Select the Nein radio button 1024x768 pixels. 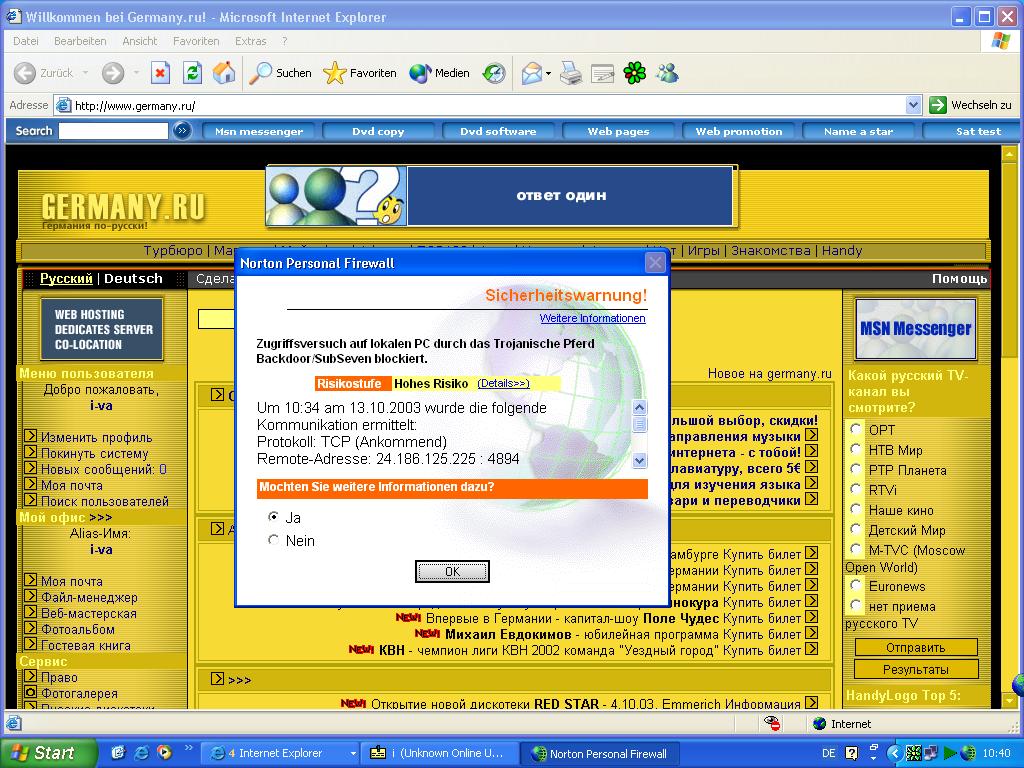[x=274, y=539]
